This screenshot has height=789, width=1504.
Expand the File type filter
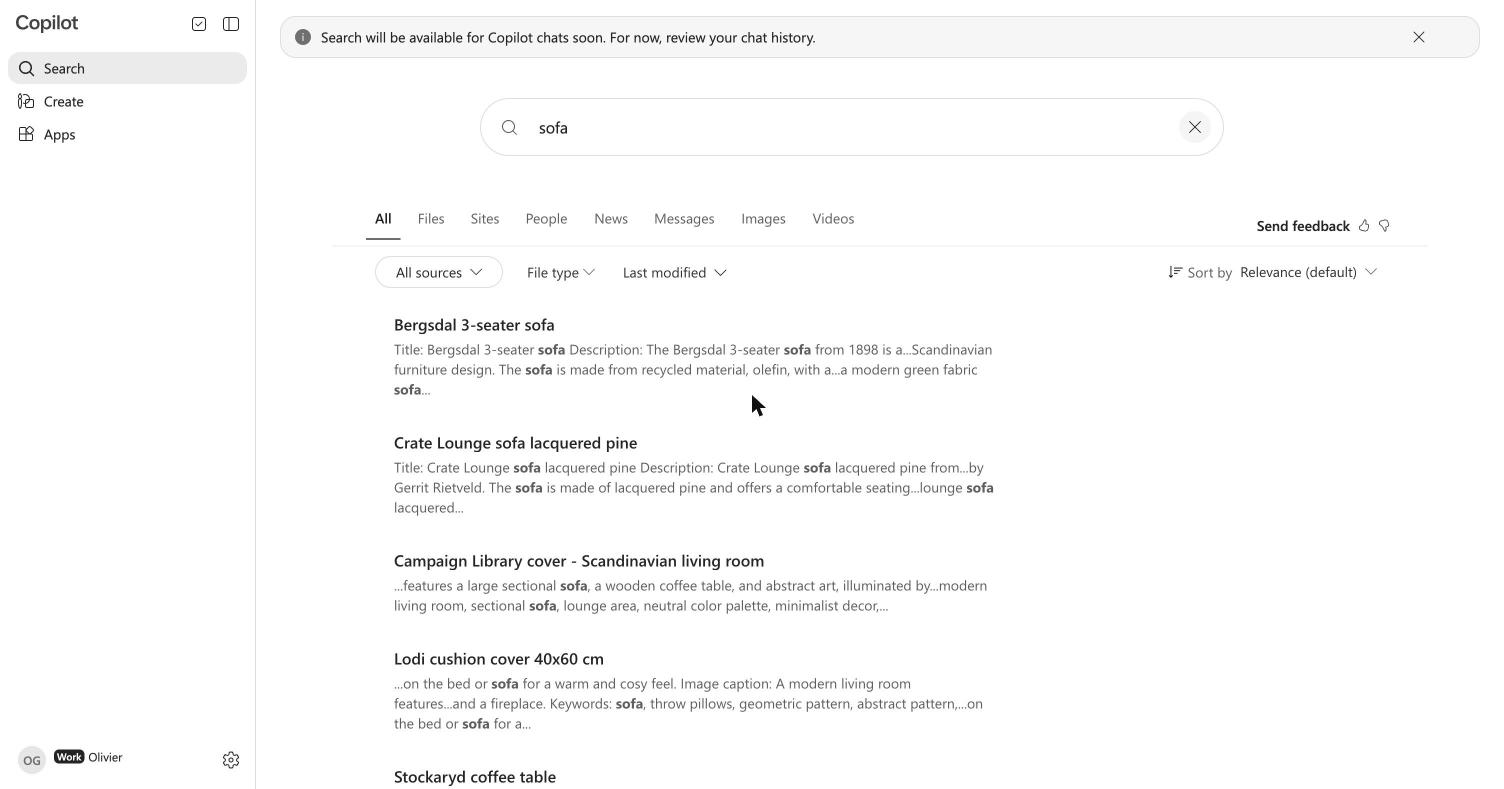(x=561, y=272)
